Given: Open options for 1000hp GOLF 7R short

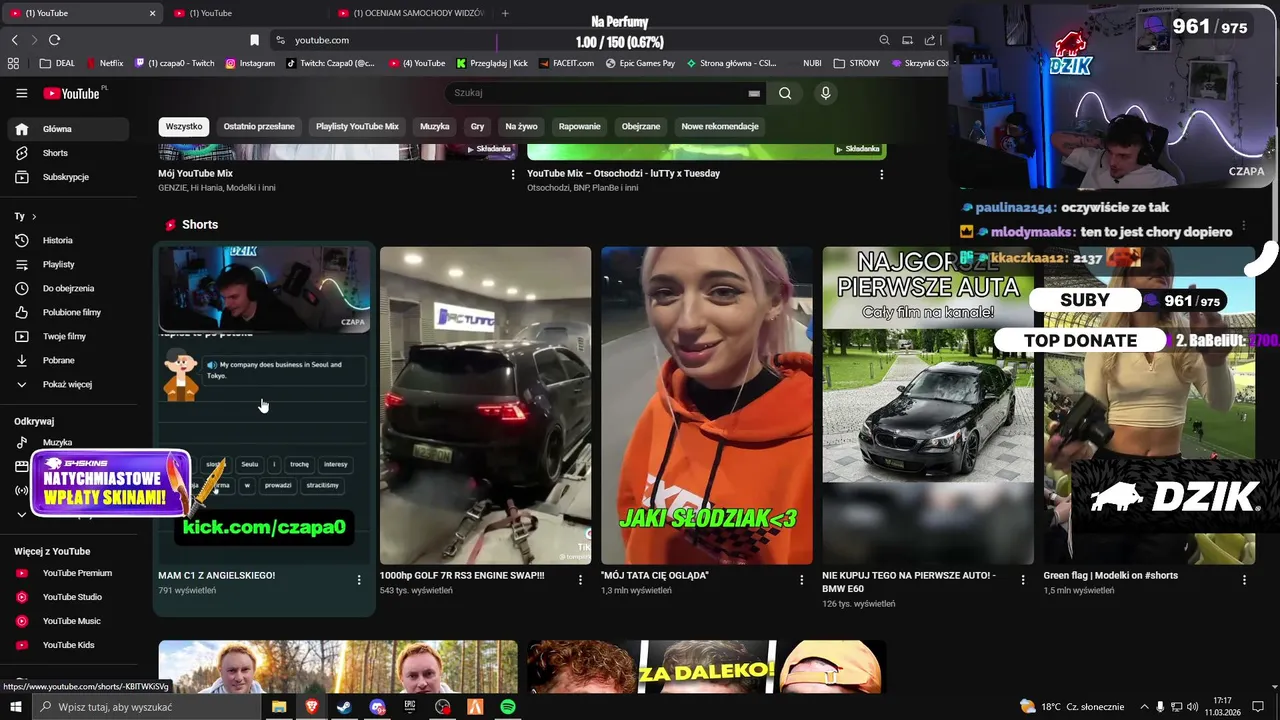Looking at the screenshot, I should (580, 580).
